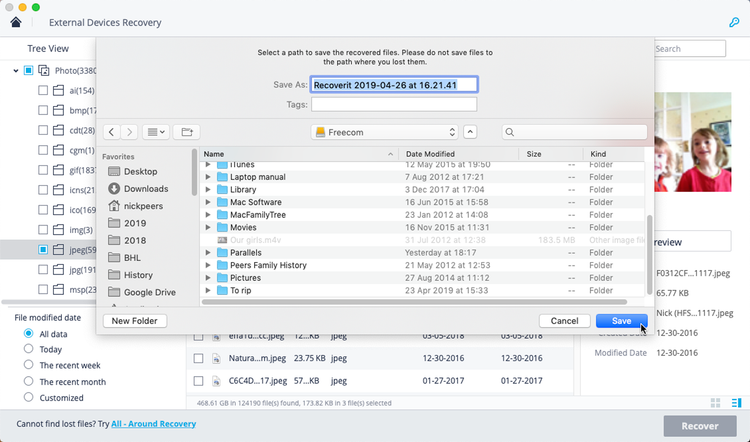Open the nickpeers home folder

point(135,206)
